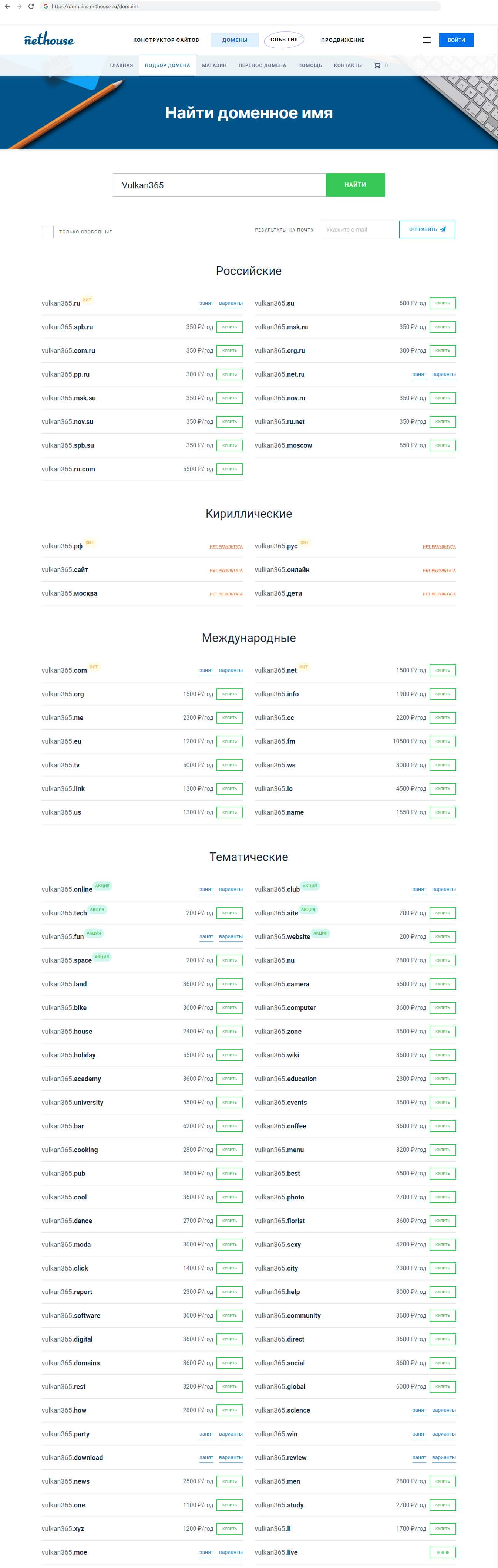Click the Войти login button
The height and width of the screenshot is (1568, 498).
(x=456, y=40)
